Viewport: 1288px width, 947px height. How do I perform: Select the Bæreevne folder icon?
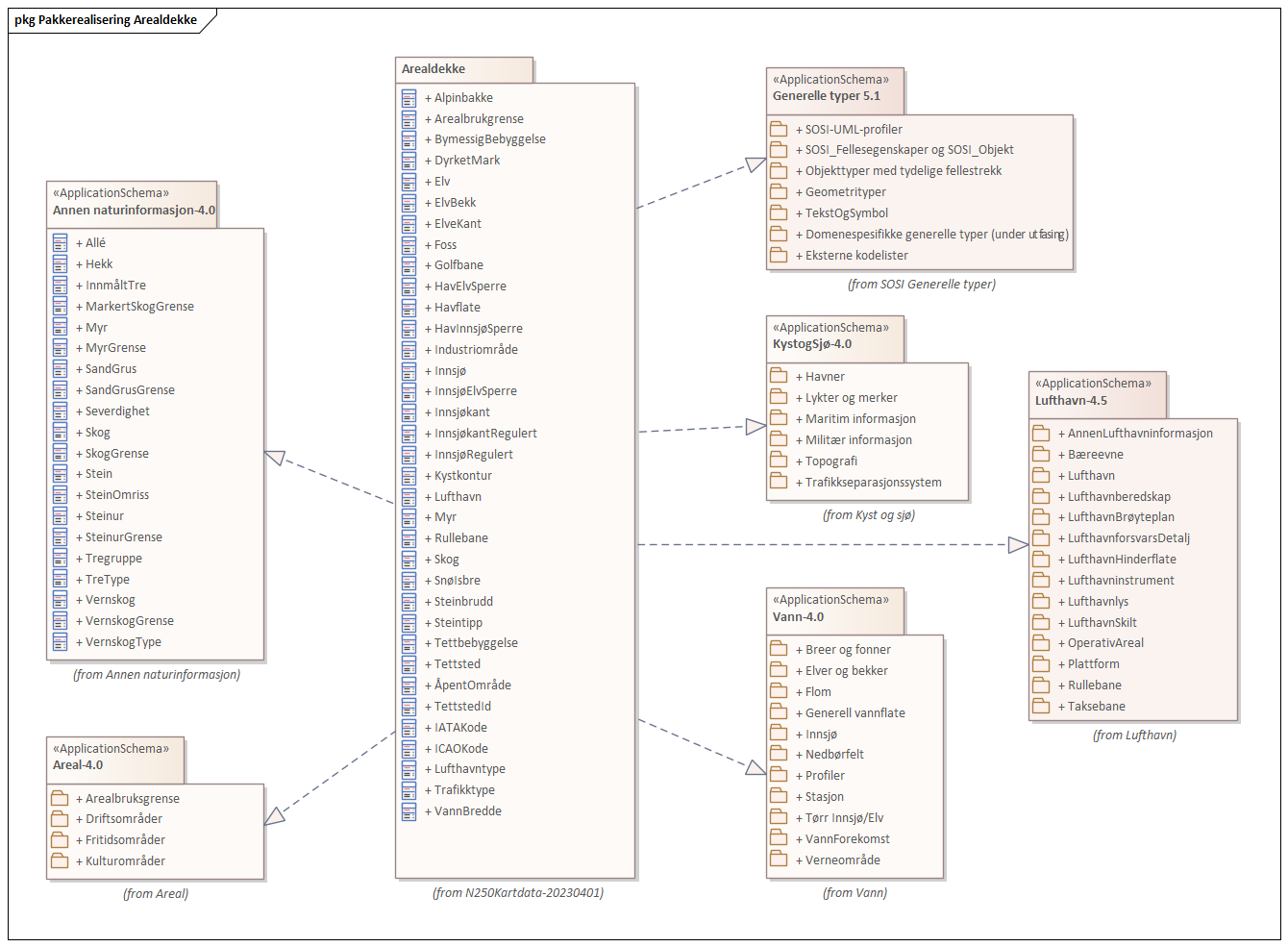tap(1041, 454)
